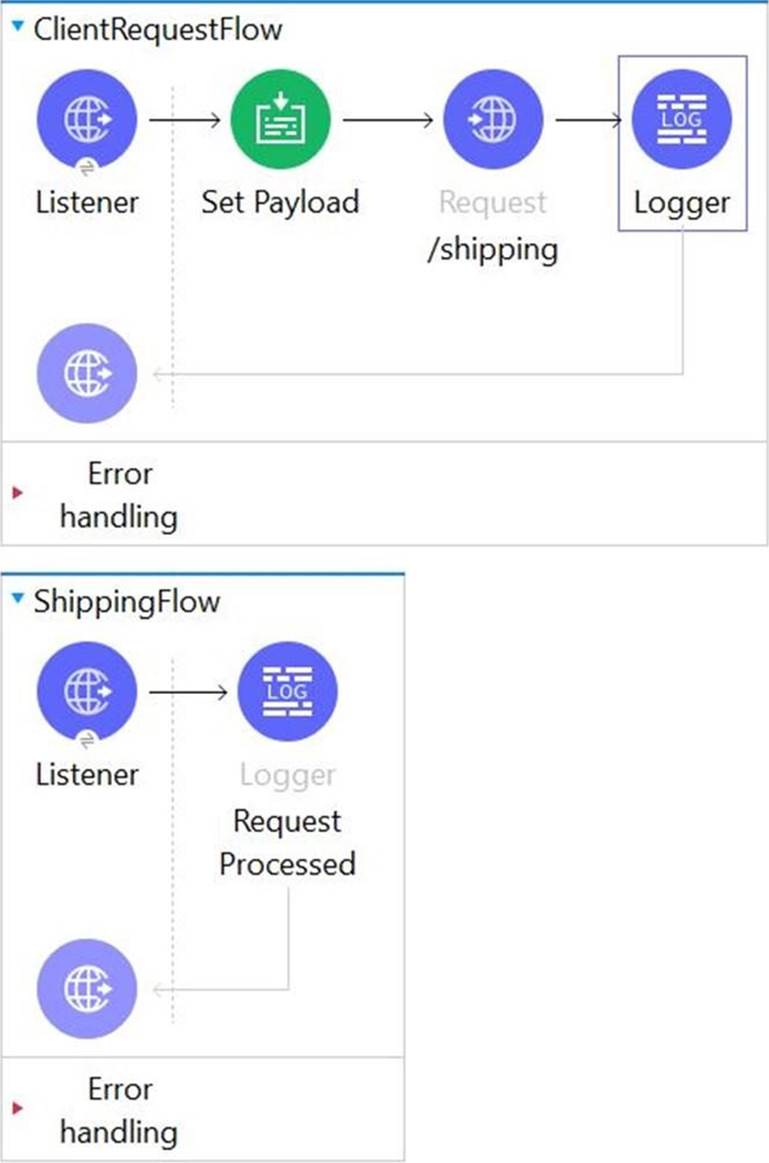The image size is (769, 1163).
Task: Select the Request /shipping HTTP icon
Action: (494, 120)
